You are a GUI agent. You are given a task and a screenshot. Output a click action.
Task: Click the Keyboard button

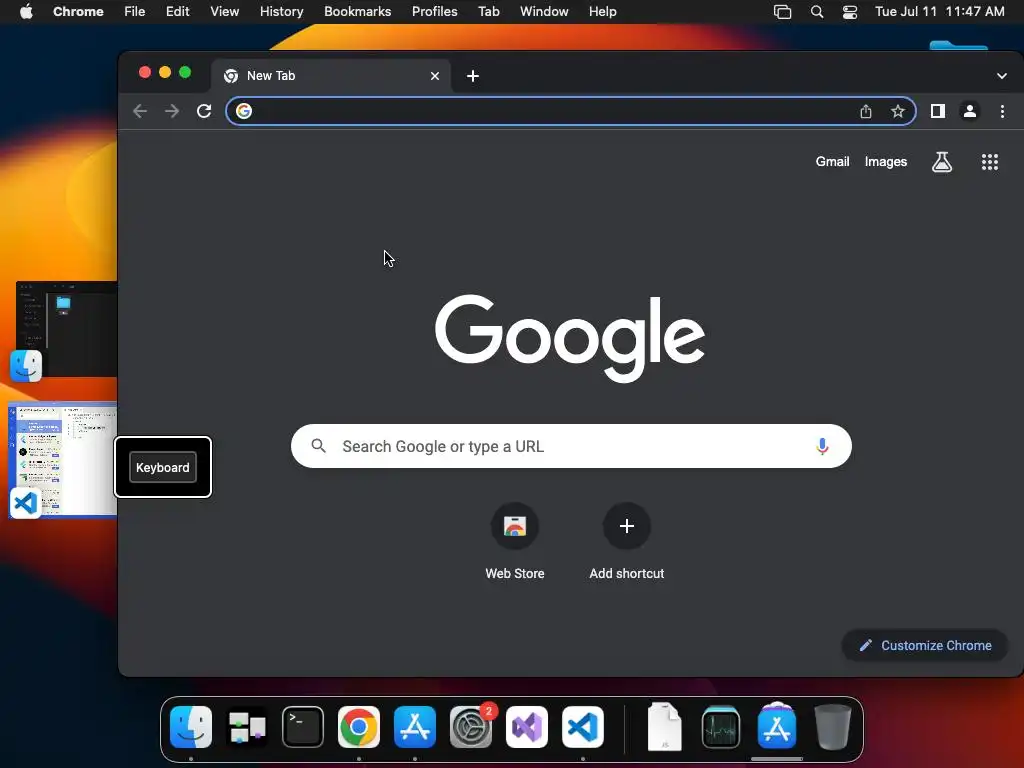coord(163,468)
